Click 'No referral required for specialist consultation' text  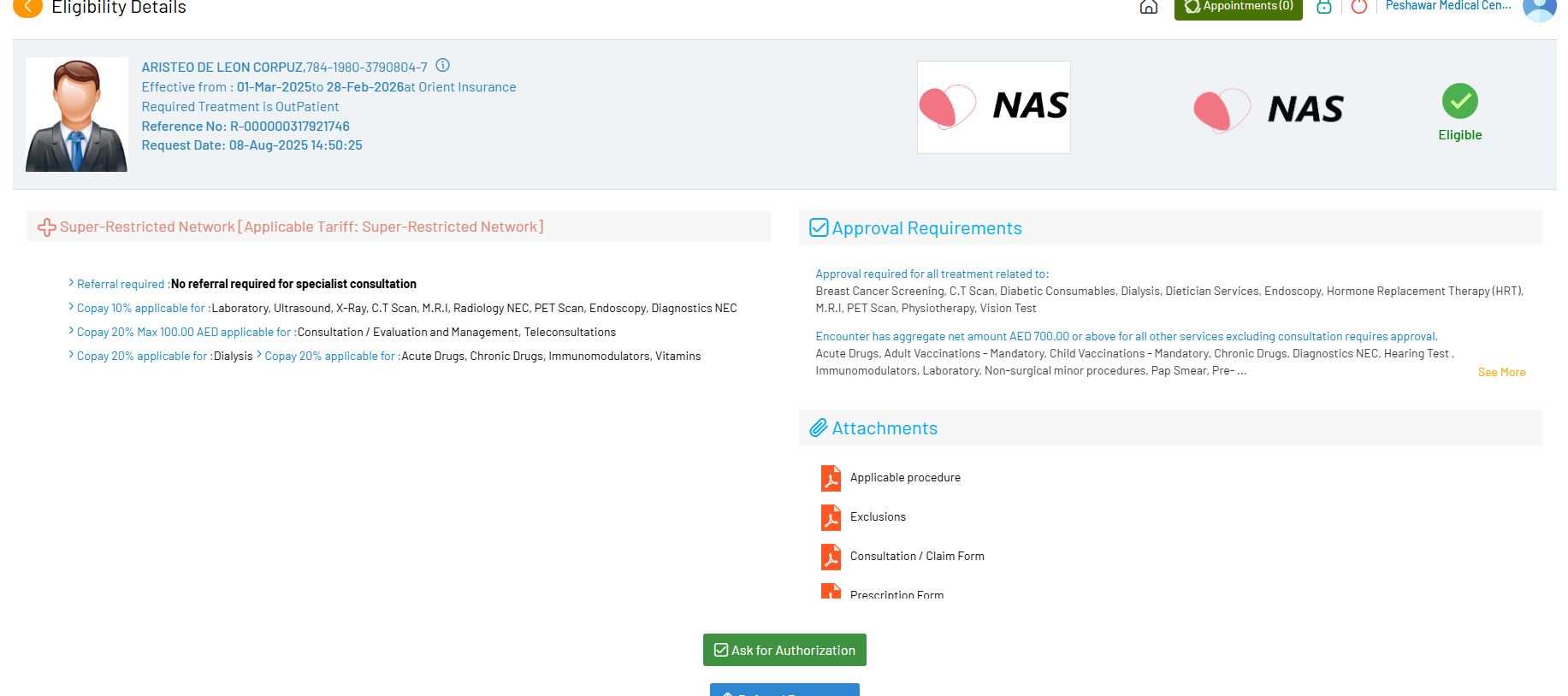click(x=293, y=284)
